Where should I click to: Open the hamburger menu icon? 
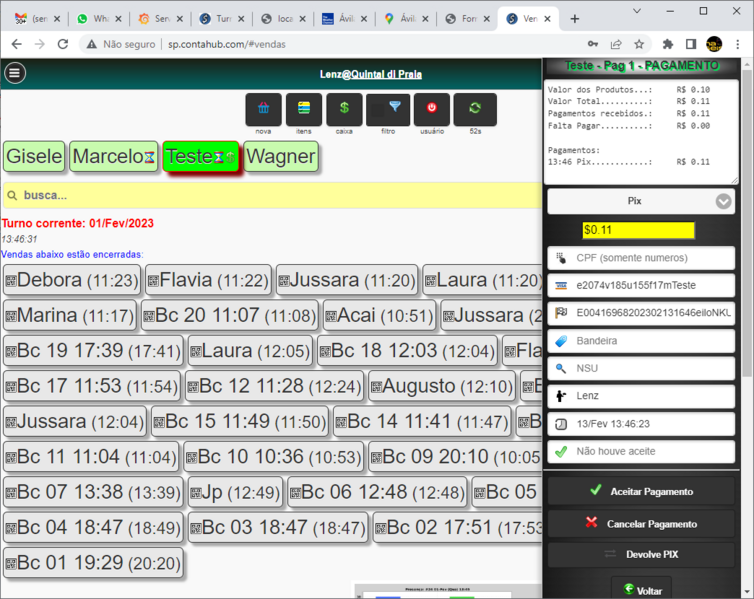(x=15, y=73)
